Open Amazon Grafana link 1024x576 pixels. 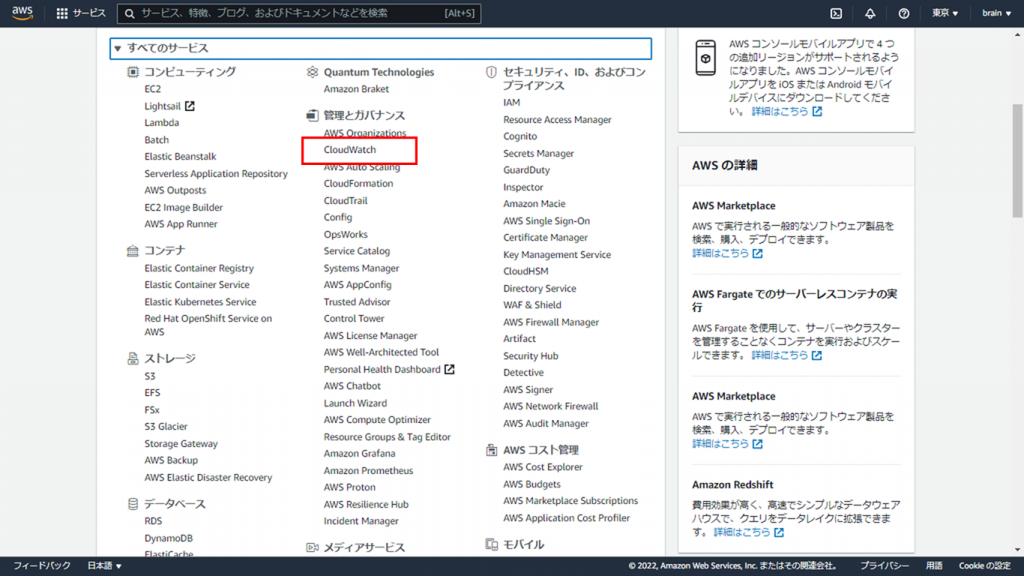click(x=359, y=453)
